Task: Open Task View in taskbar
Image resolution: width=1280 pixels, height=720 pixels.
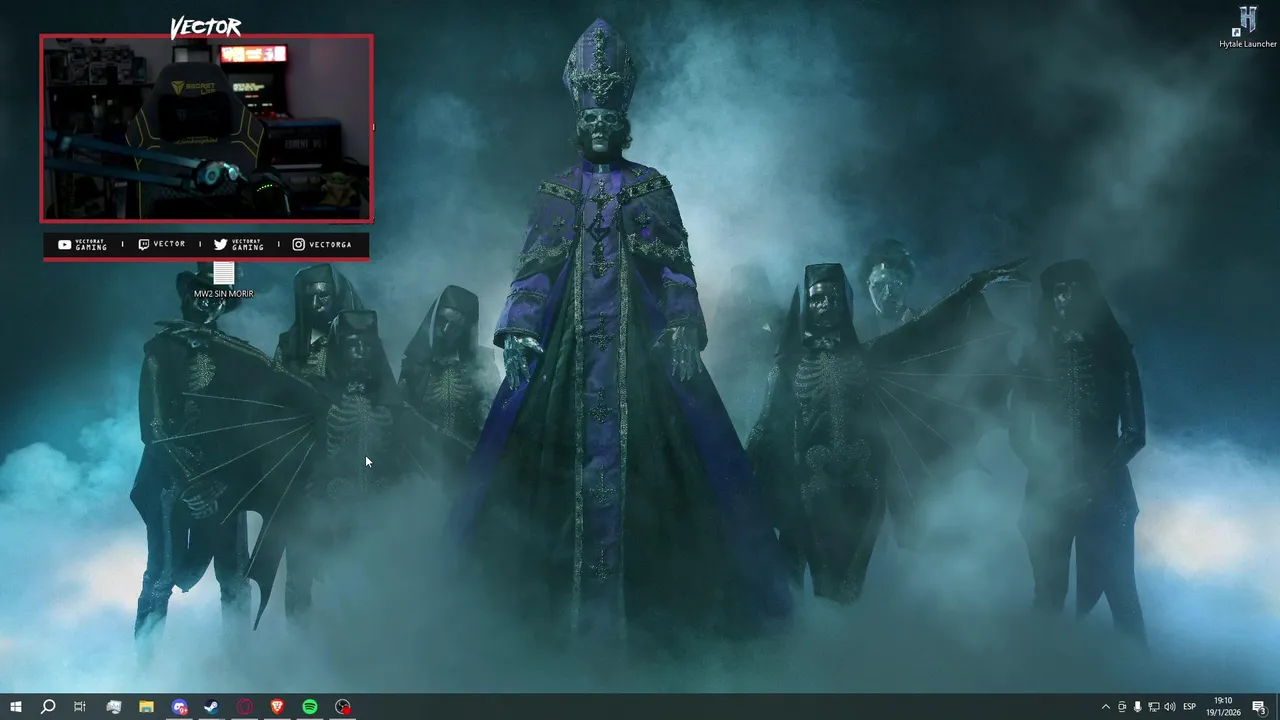Action: pyautogui.click(x=80, y=707)
